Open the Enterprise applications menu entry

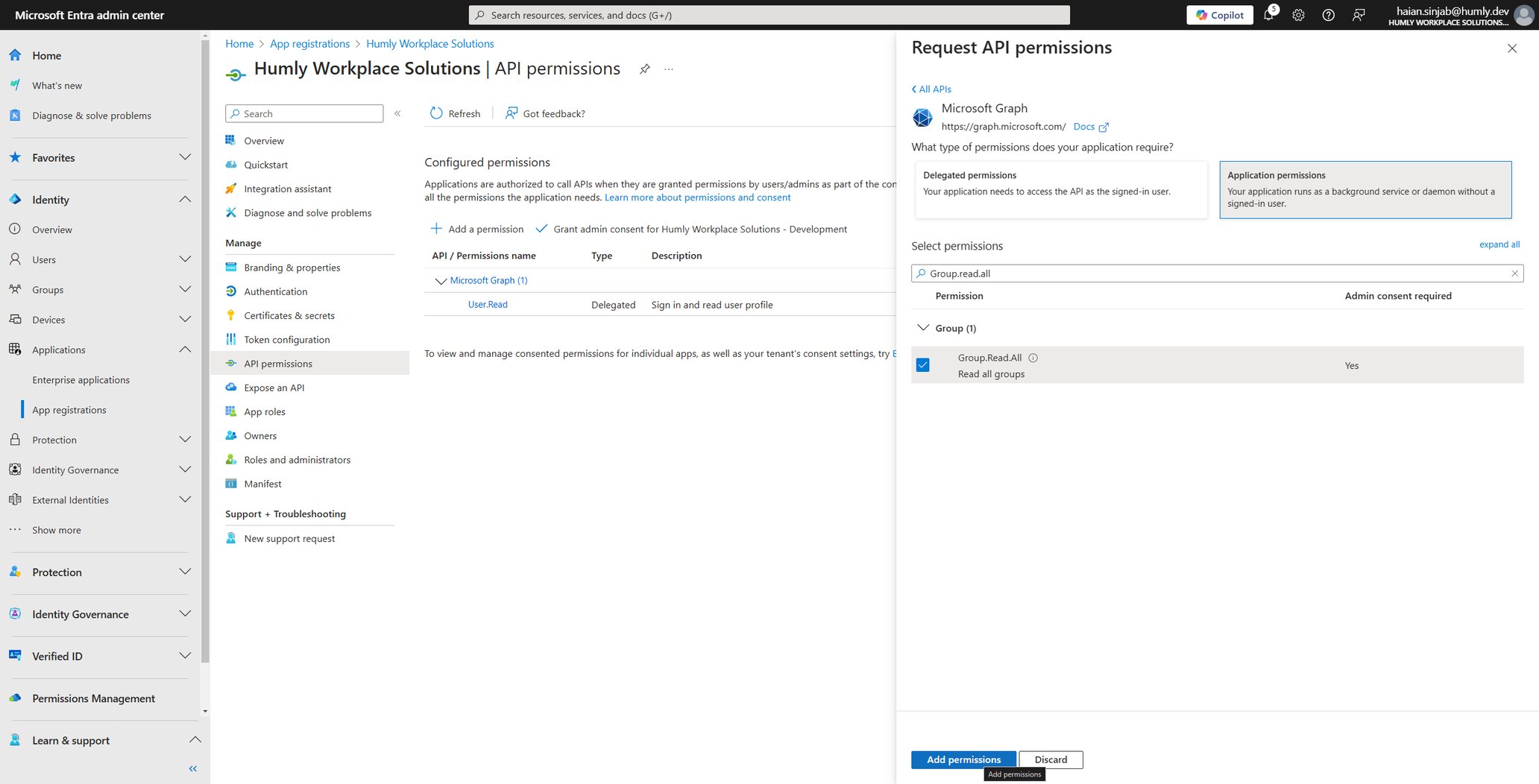(81, 379)
